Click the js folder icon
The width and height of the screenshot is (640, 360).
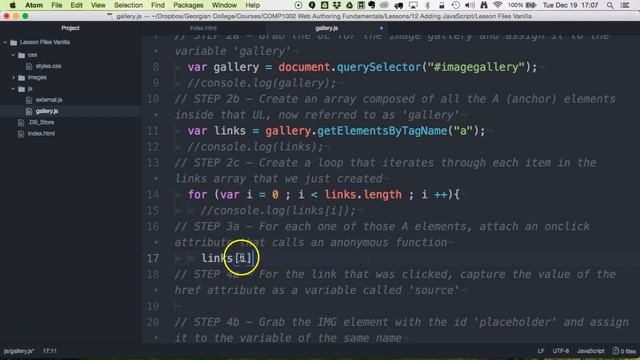(21, 89)
